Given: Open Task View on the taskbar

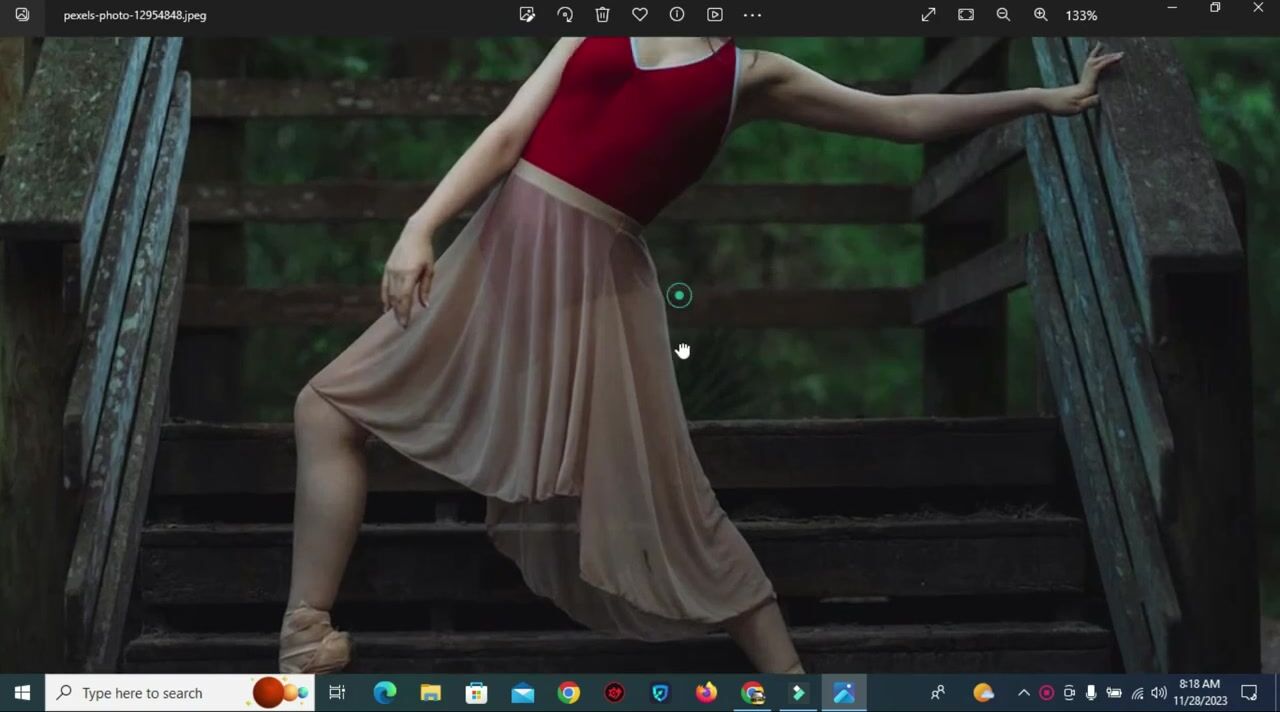Looking at the screenshot, I should coord(337,693).
